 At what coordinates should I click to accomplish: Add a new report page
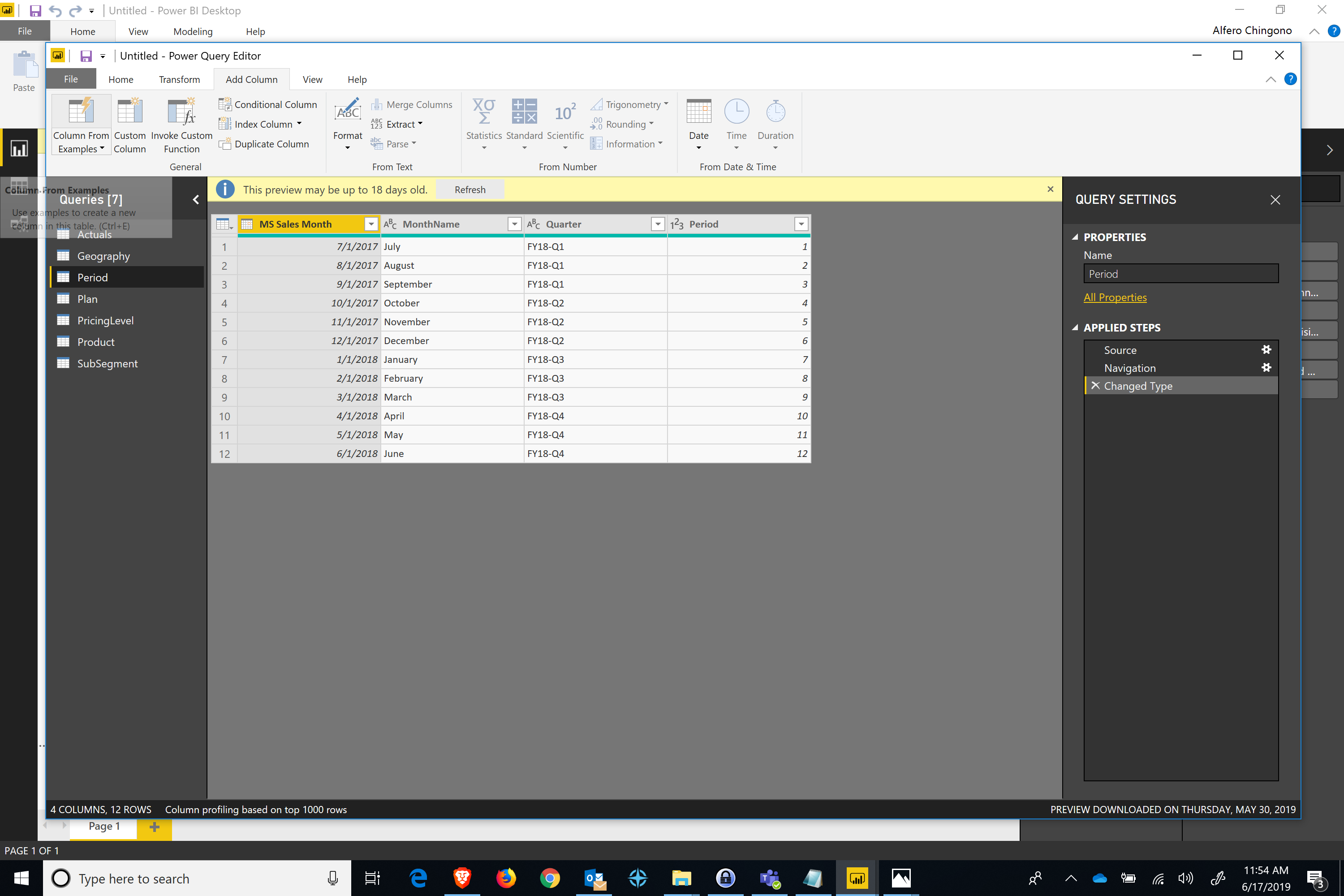154,827
